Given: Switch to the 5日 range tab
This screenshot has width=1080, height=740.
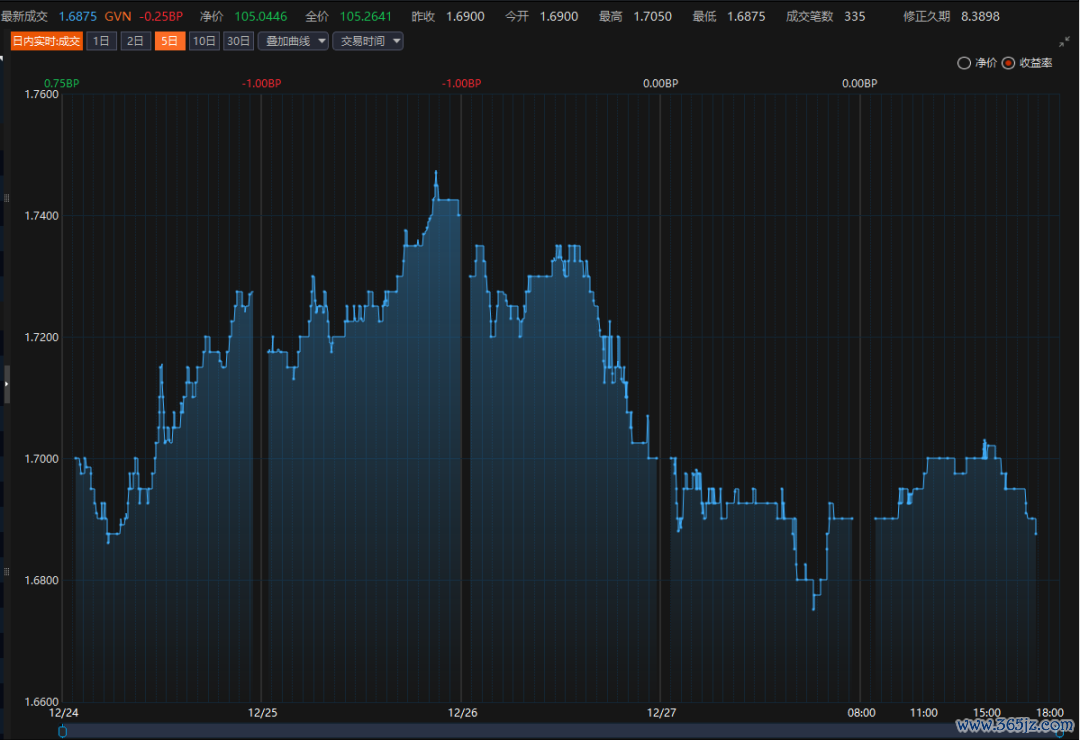Looking at the screenshot, I should coord(169,41).
